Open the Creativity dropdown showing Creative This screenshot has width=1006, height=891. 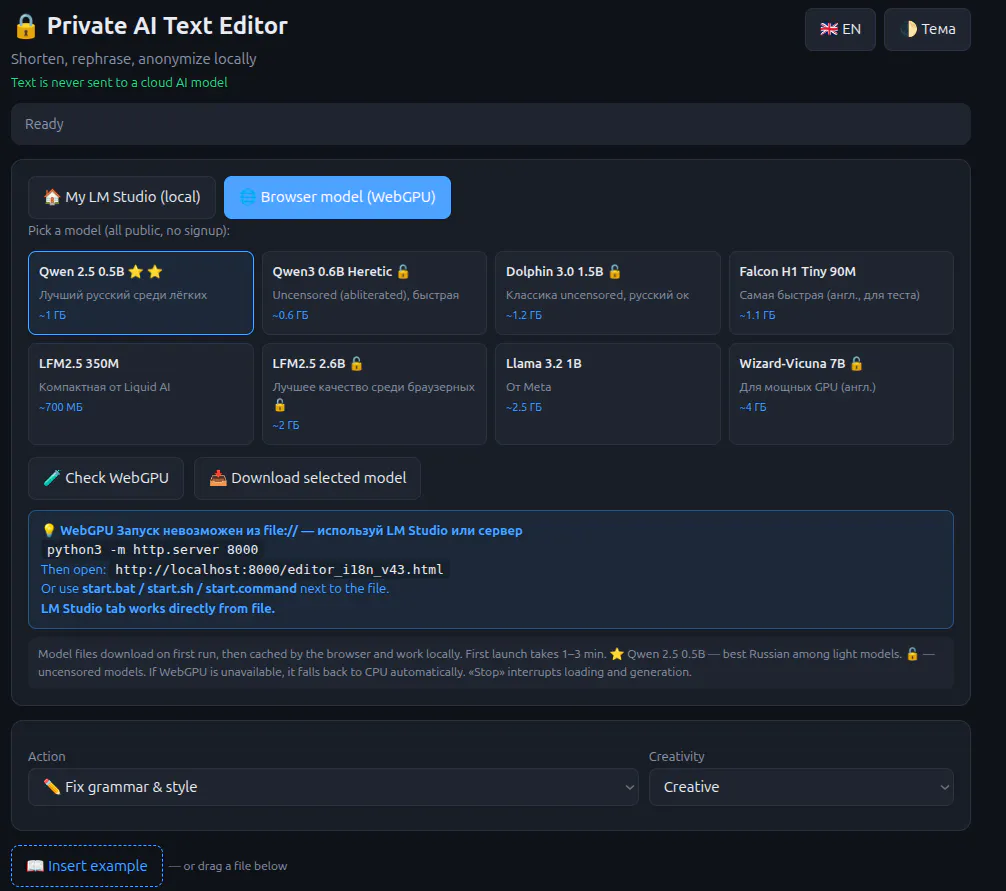pyautogui.click(x=801, y=787)
